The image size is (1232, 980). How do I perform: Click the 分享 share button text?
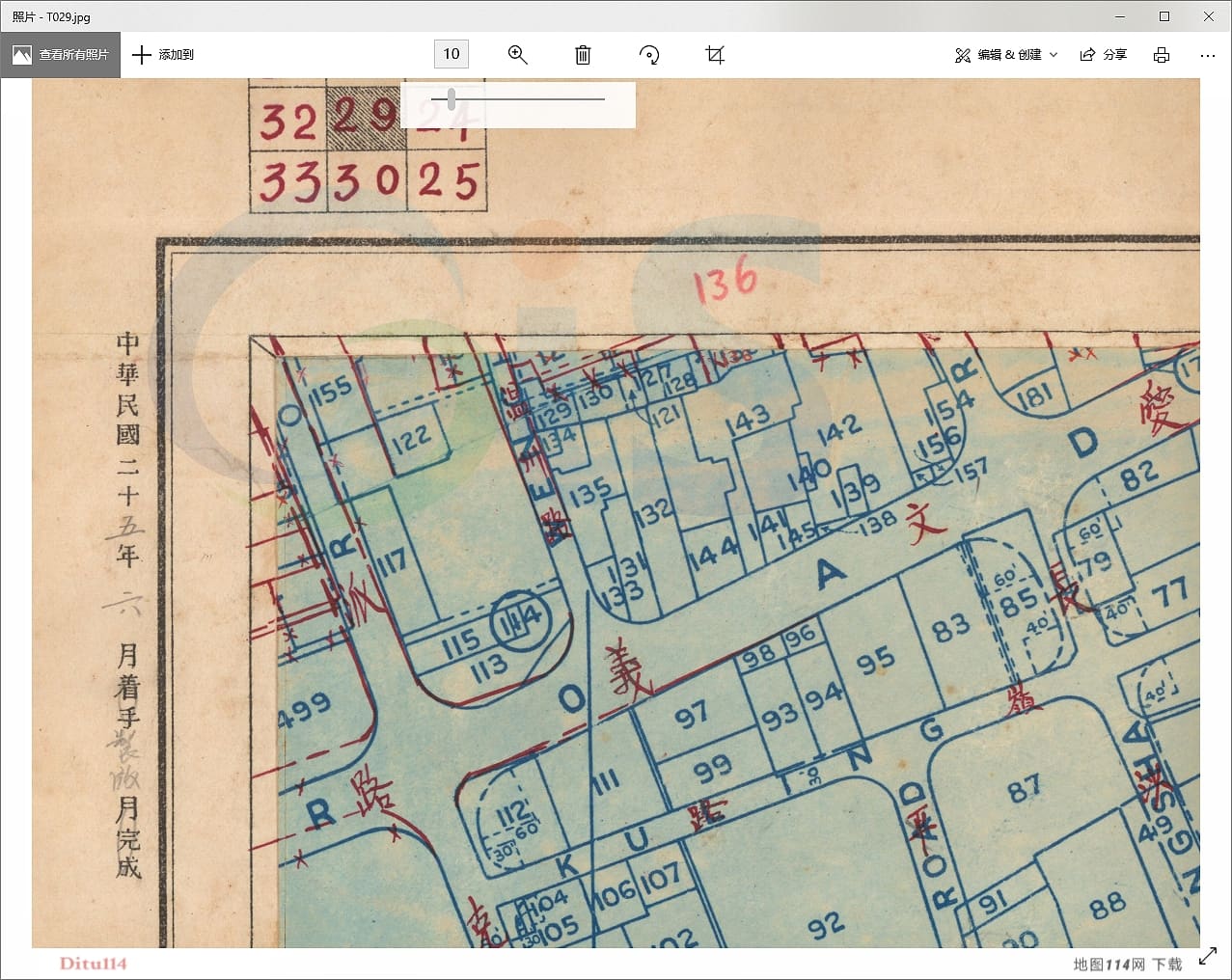[1114, 55]
